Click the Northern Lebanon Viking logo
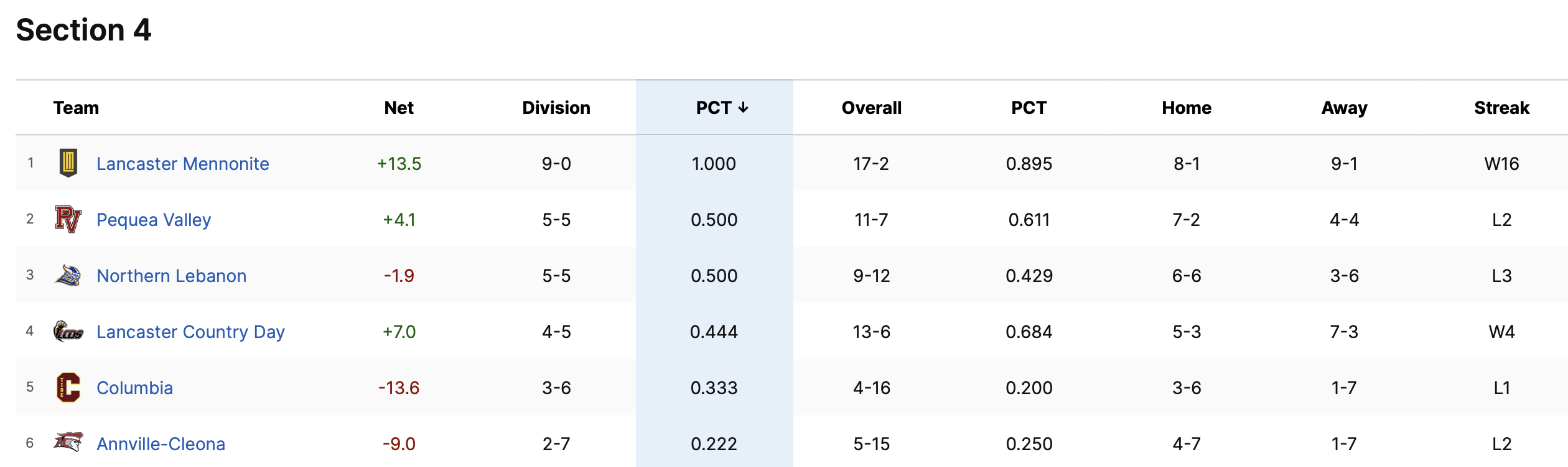 pos(68,275)
